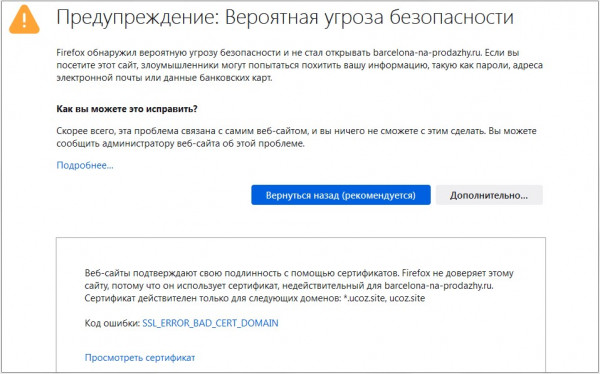
Task: Click the paragraph starting with Скорее всего
Action: pyautogui.click(x=296, y=137)
